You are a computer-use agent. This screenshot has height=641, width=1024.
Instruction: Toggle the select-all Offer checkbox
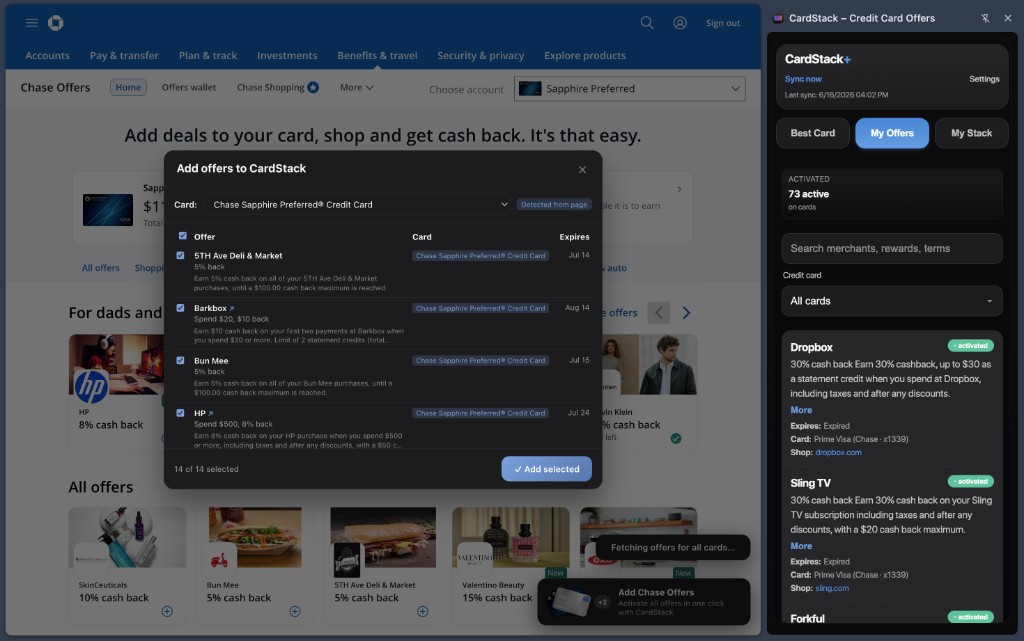pos(183,236)
